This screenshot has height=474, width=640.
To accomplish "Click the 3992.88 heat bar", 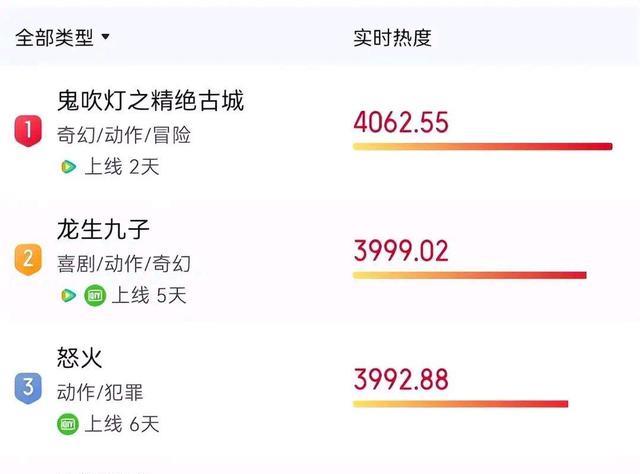I will pos(460,404).
